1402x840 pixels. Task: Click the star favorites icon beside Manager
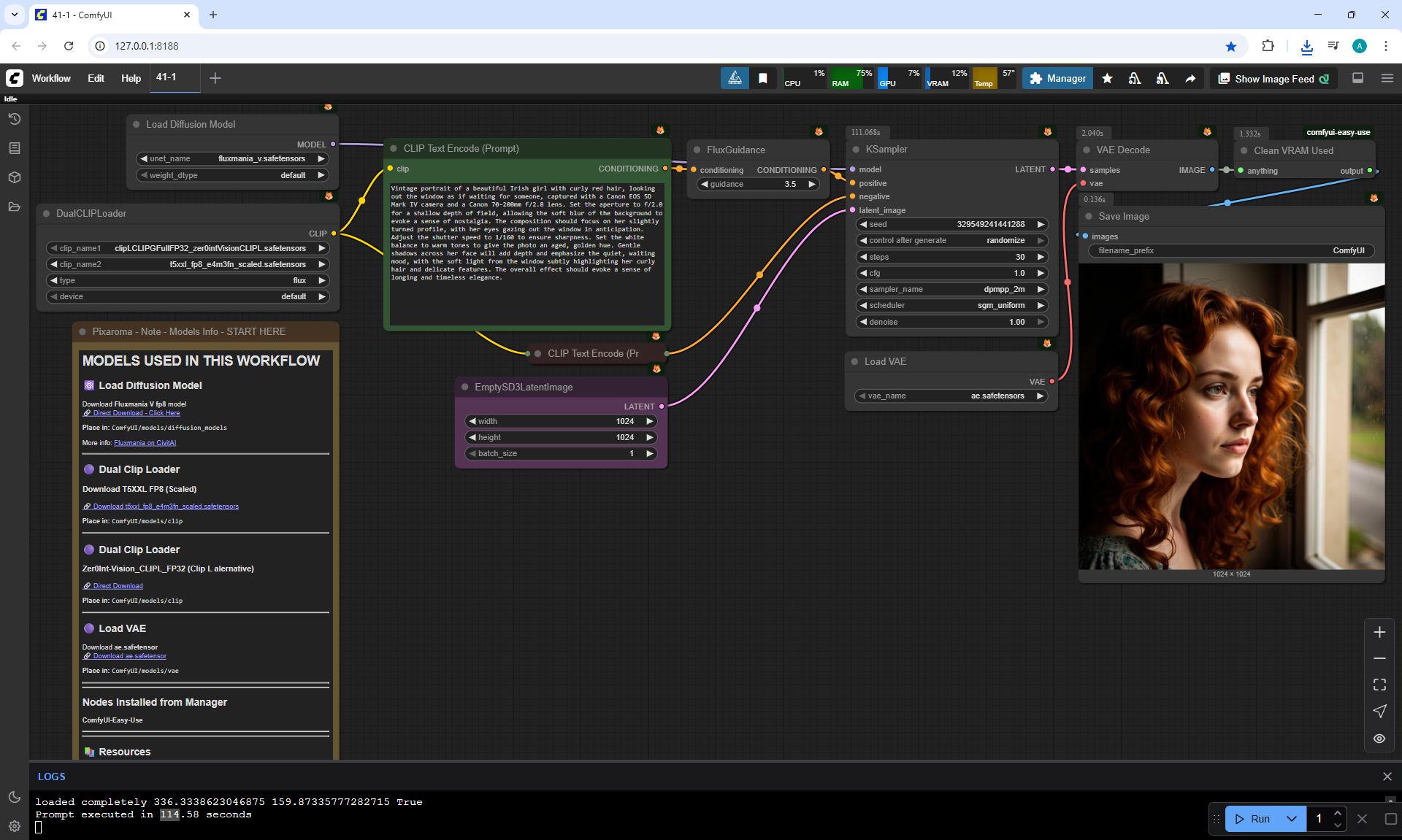pos(1107,79)
